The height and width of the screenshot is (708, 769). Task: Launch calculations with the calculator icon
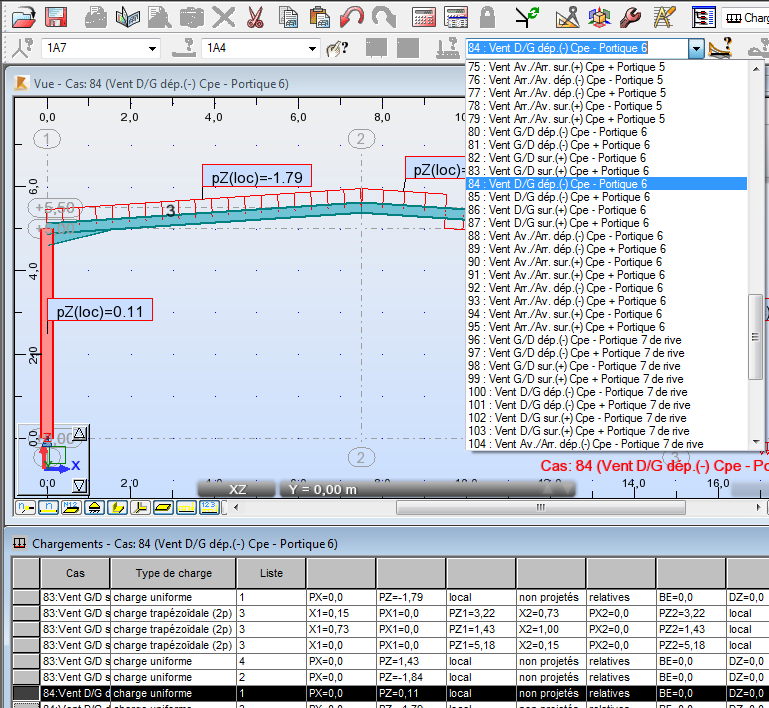424,17
